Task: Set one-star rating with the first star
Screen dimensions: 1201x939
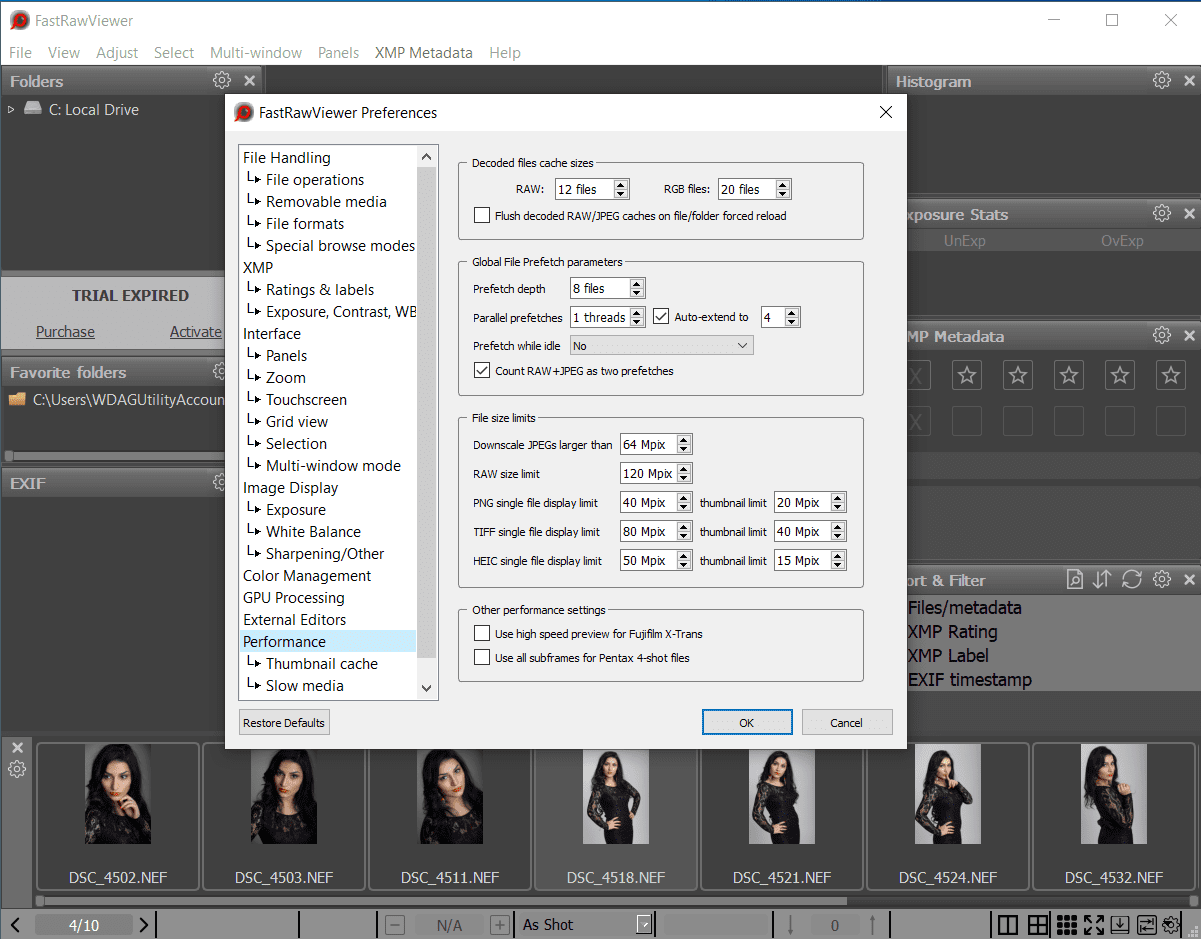Action: [x=967, y=376]
